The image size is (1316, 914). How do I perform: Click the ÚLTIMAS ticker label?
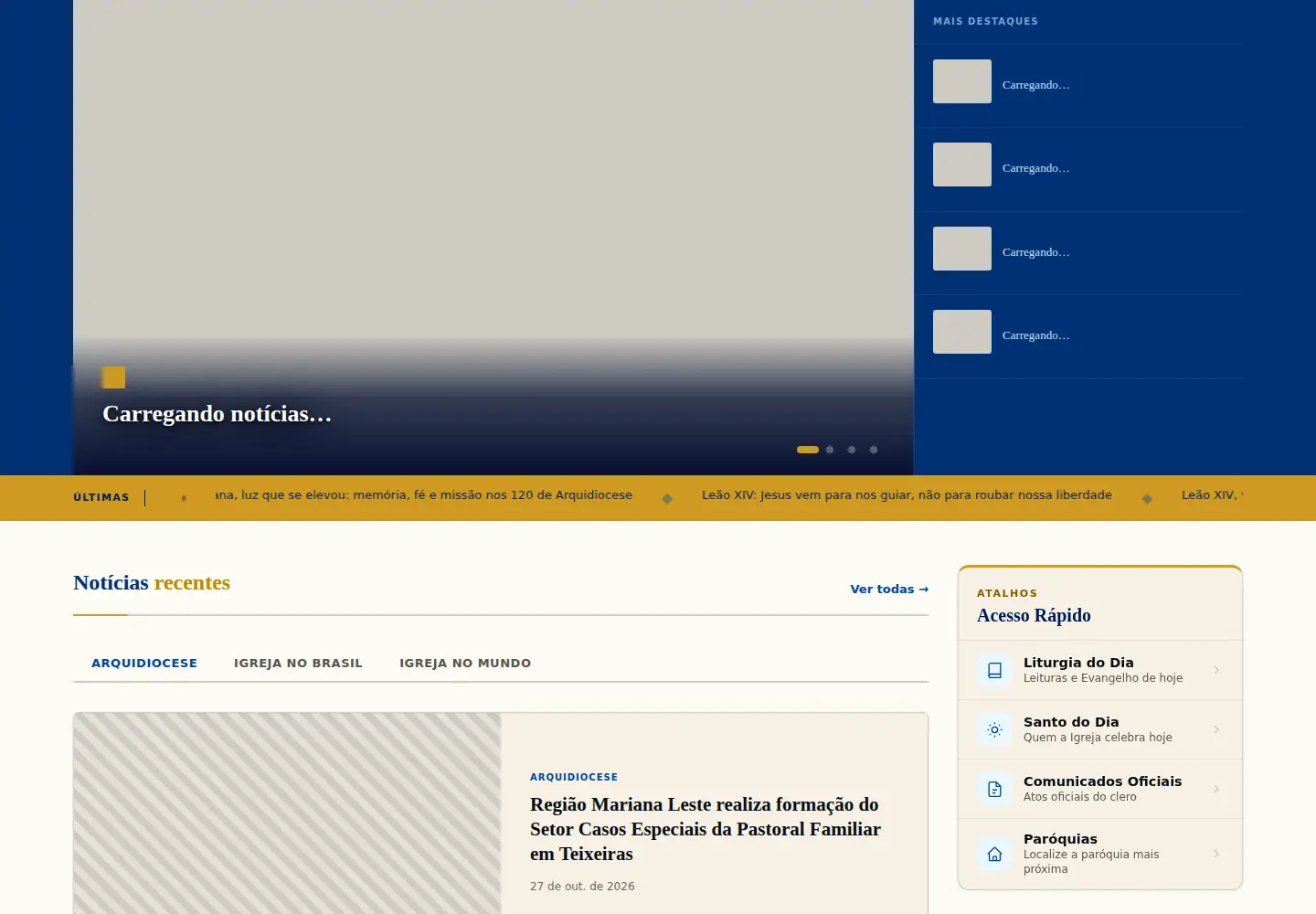[101, 497]
